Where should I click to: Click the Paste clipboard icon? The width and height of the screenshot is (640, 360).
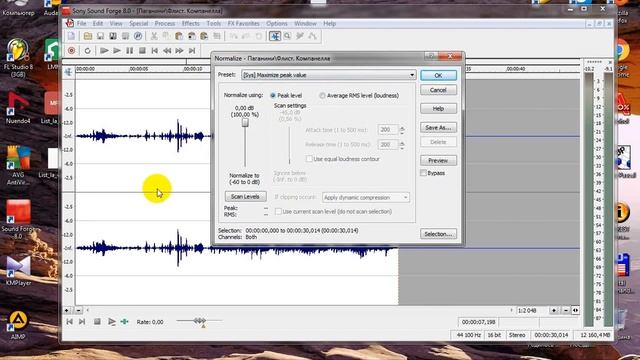pyautogui.click(x=179, y=36)
